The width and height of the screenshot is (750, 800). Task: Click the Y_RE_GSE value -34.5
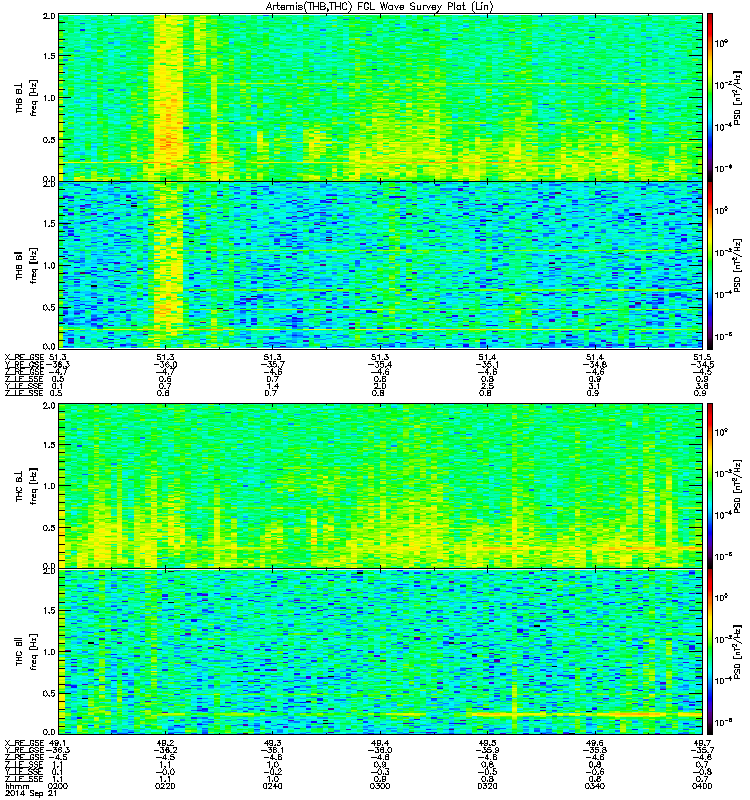pos(702,365)
